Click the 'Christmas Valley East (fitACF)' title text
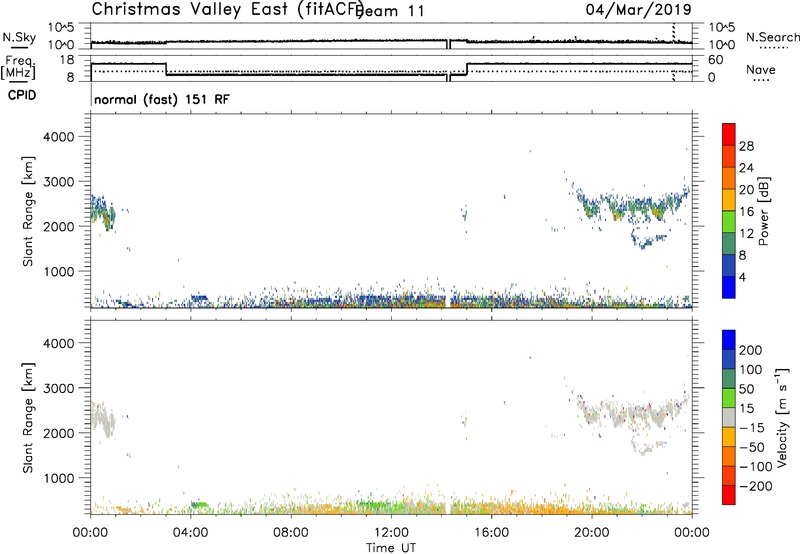800x554 pixels. (x=228, y=9)
